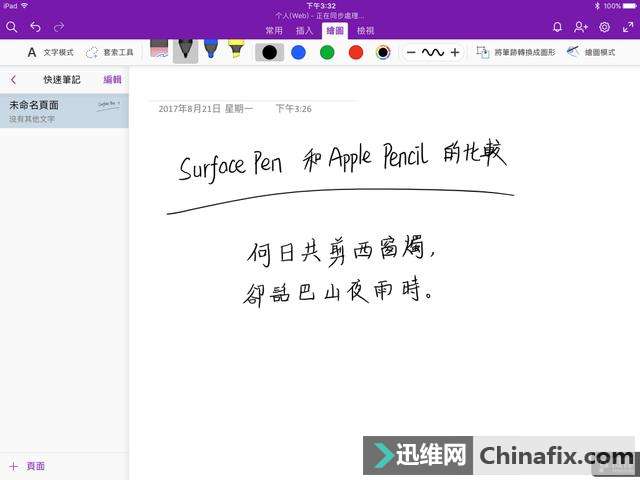
Task: Select the 未命名頁面 page entry
Action: point(64,111)
